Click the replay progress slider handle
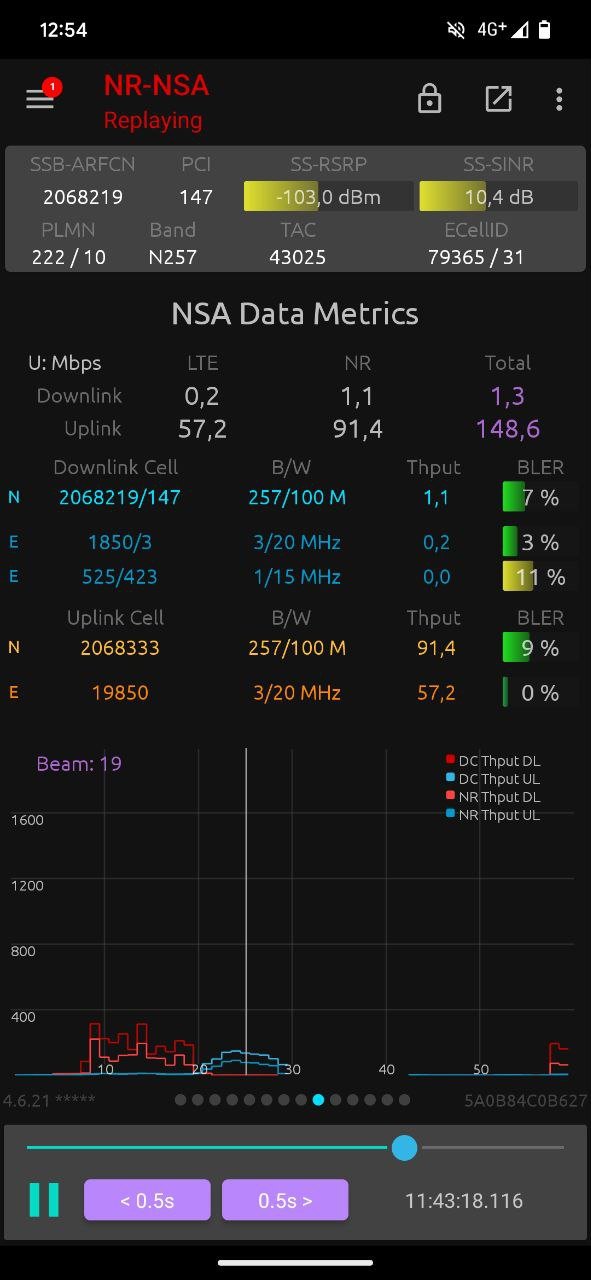The width and height of the screenshot is (591, 1280). click(404, 1147)
